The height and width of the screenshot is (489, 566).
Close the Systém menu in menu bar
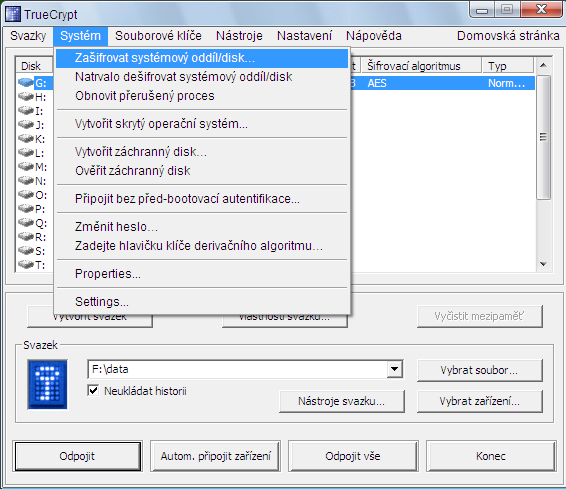80,36
